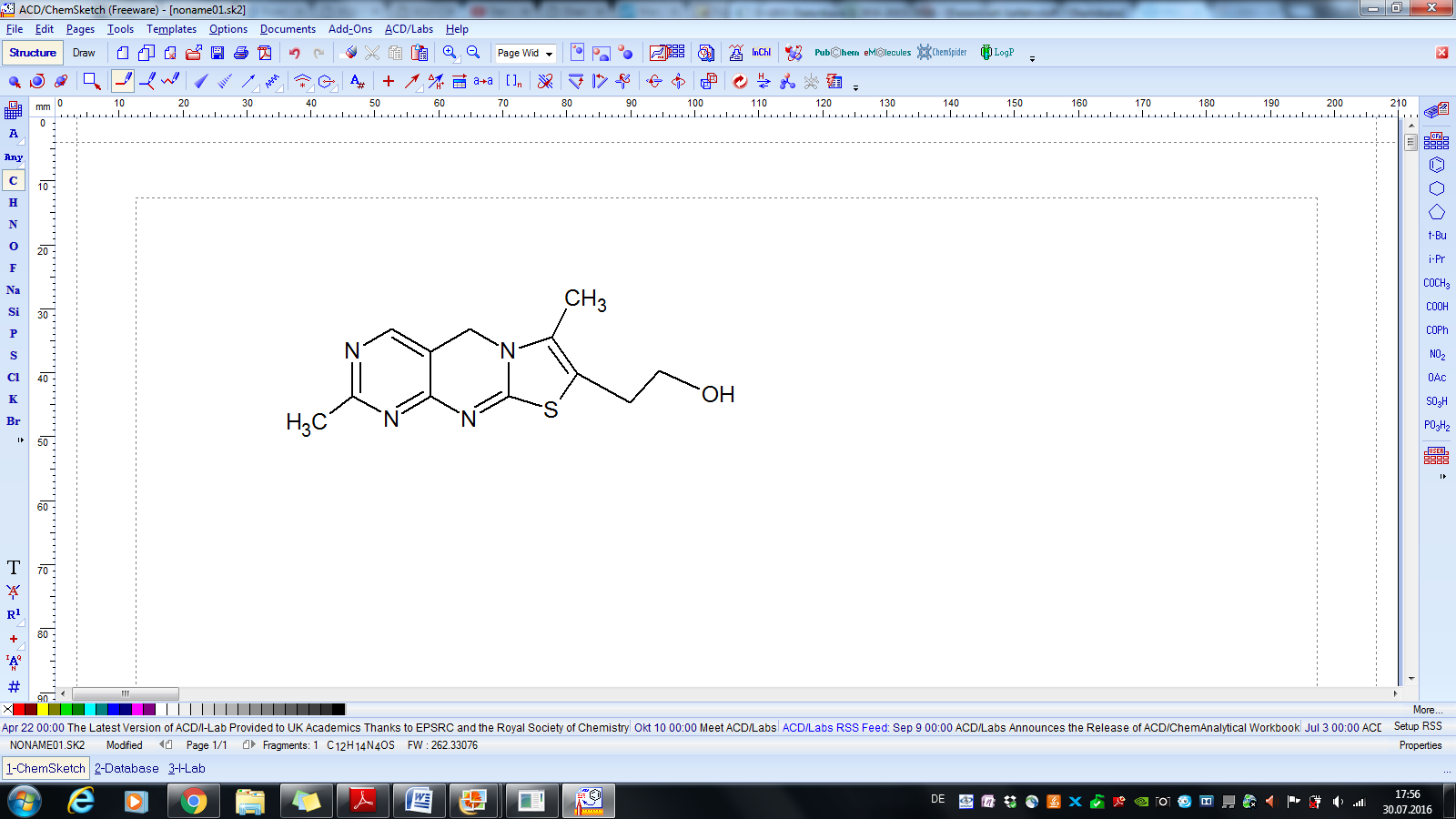Image resolution: width=1456 pixels, height=819 pixels.
Task: Open the Templates menu
Action: pos(171,29)
